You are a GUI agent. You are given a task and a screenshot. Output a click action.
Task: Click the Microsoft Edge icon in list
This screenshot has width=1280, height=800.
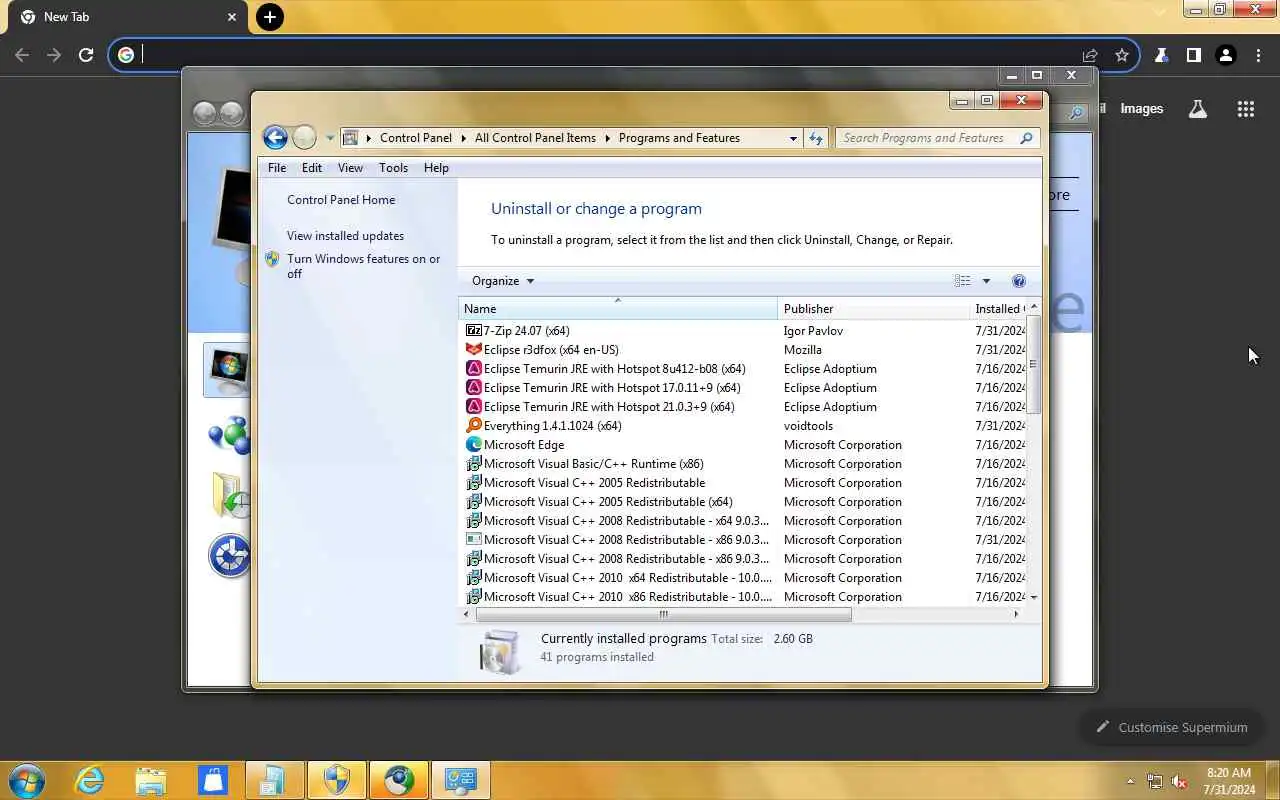point(474,444)
